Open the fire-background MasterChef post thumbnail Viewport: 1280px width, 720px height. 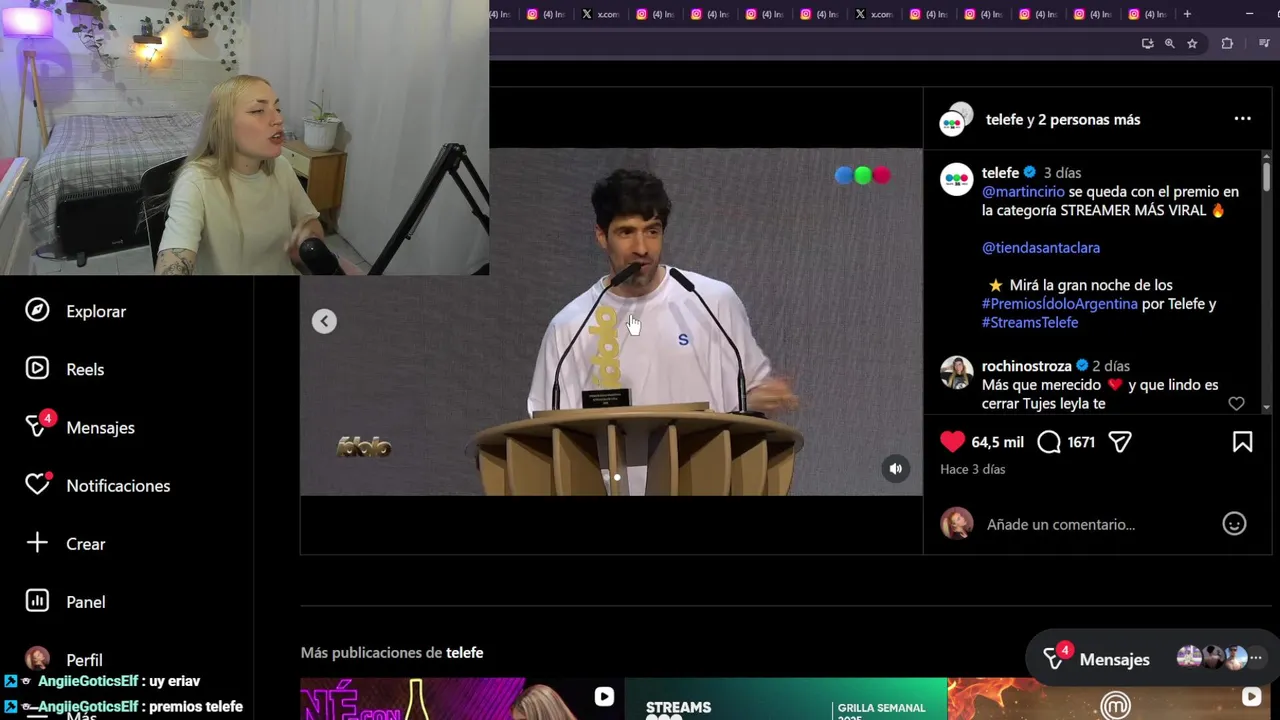point(1109,699)
